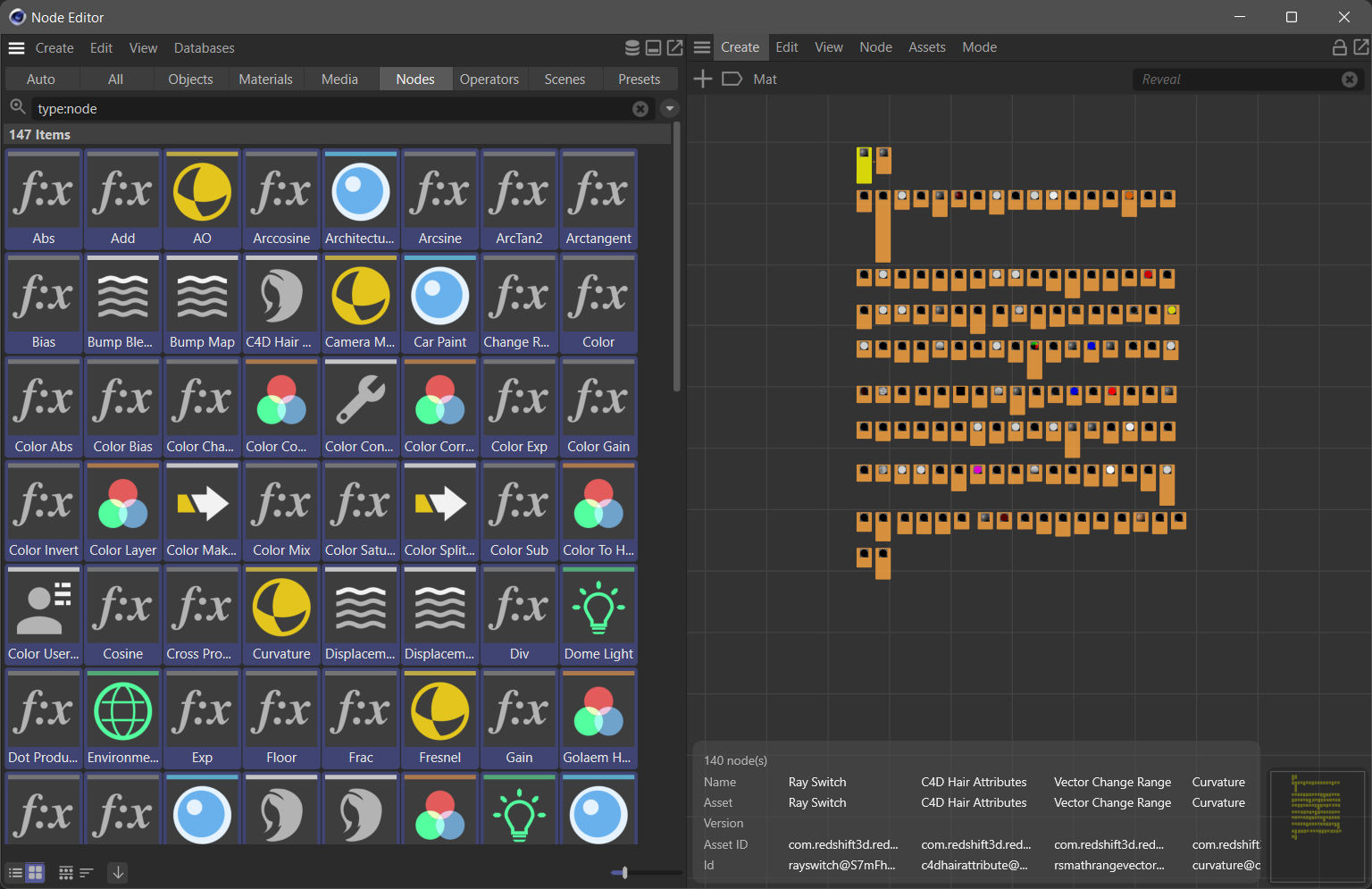
Task: Select the yellow output node in graph
Action: tap(864, 165)
